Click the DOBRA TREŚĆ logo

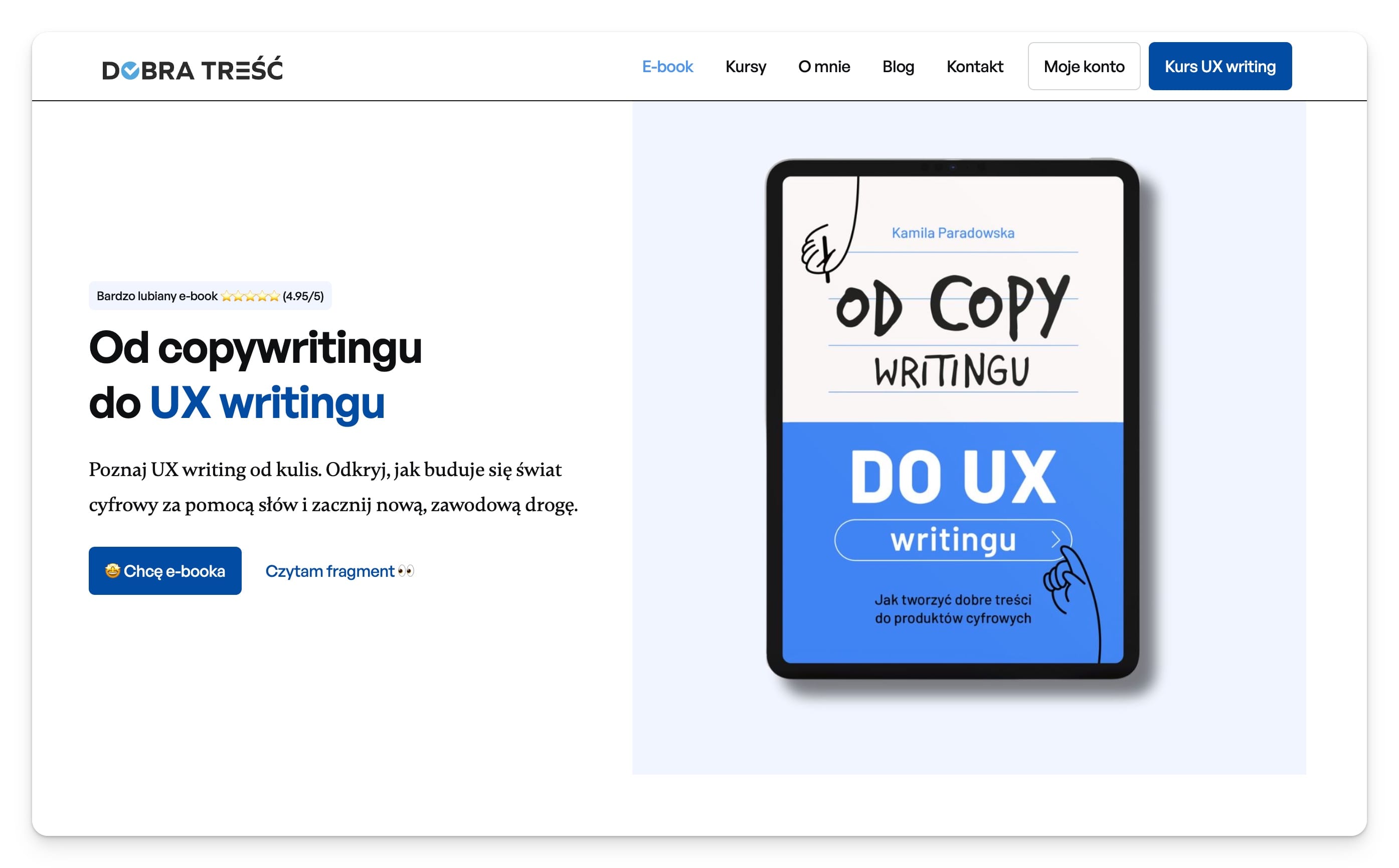tap(193, 69)
